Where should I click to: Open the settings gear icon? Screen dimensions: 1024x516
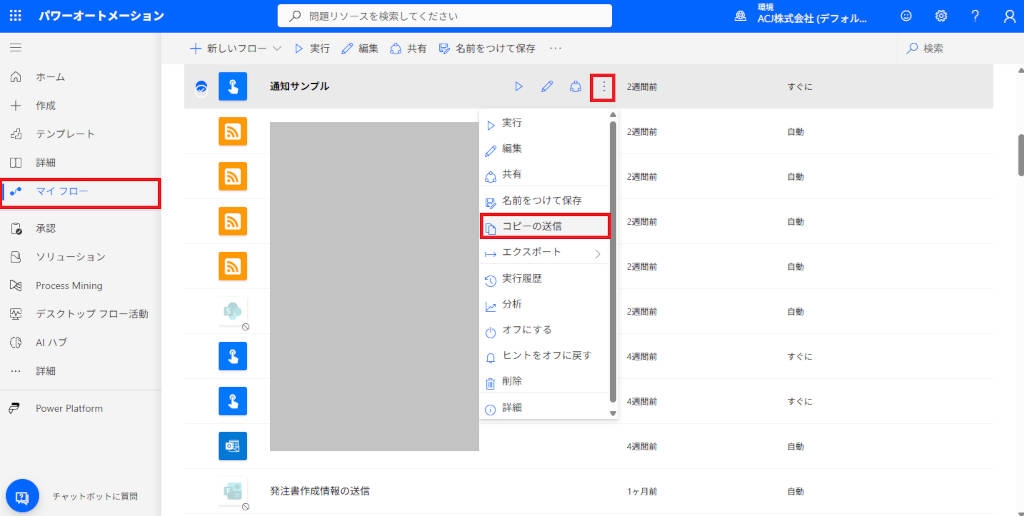click(x=941, y=16)
